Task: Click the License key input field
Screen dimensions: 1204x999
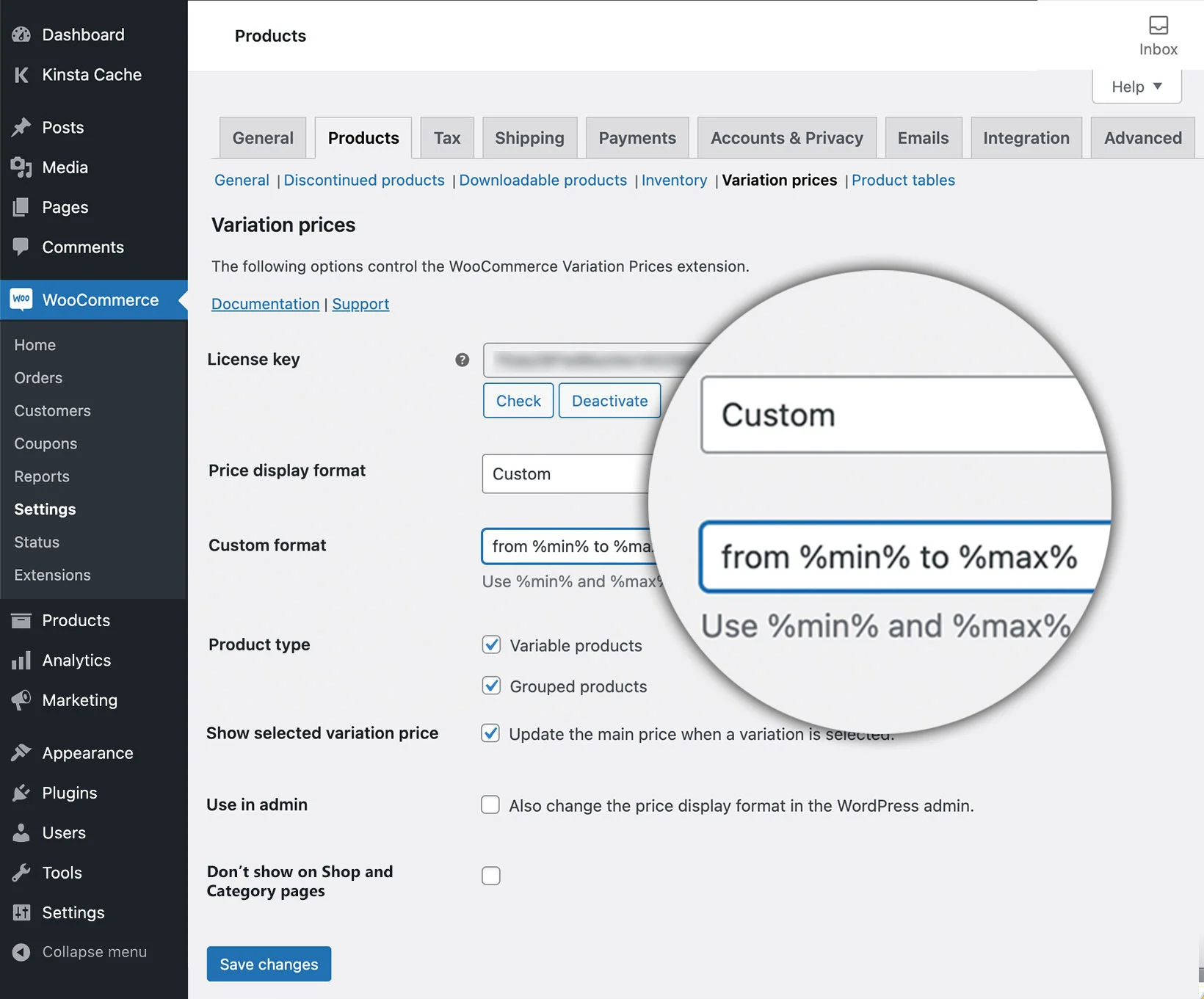Action: coord(595,360)
